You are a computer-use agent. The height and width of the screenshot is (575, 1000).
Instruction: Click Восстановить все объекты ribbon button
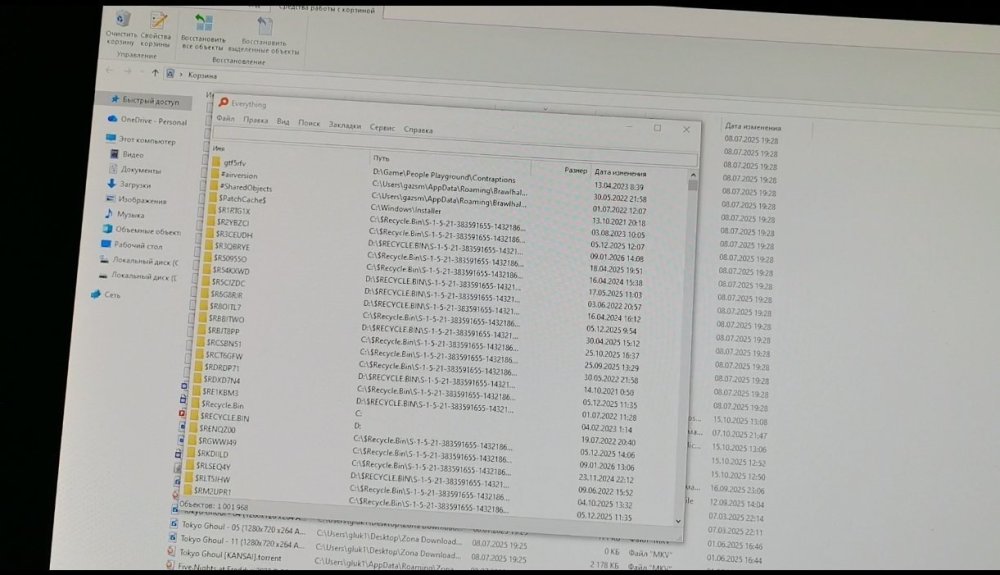click(x=203, y=33)
